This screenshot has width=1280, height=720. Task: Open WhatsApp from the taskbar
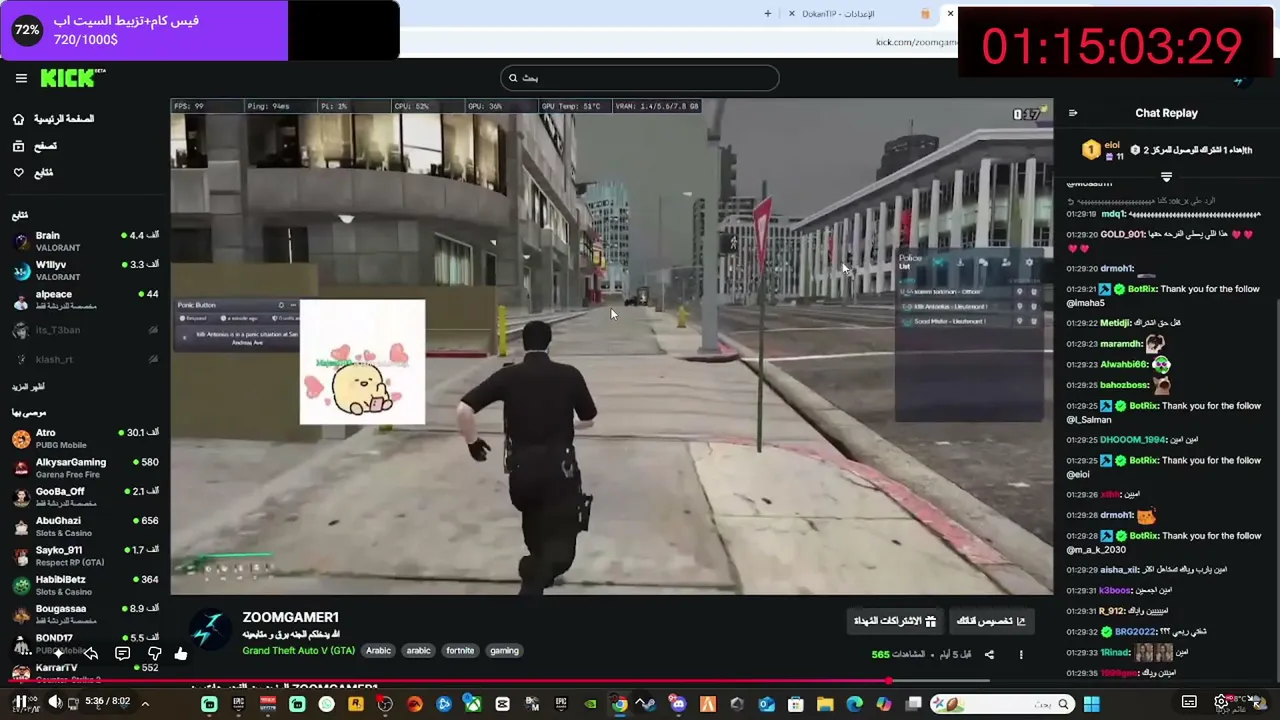[x=326, y=704]
